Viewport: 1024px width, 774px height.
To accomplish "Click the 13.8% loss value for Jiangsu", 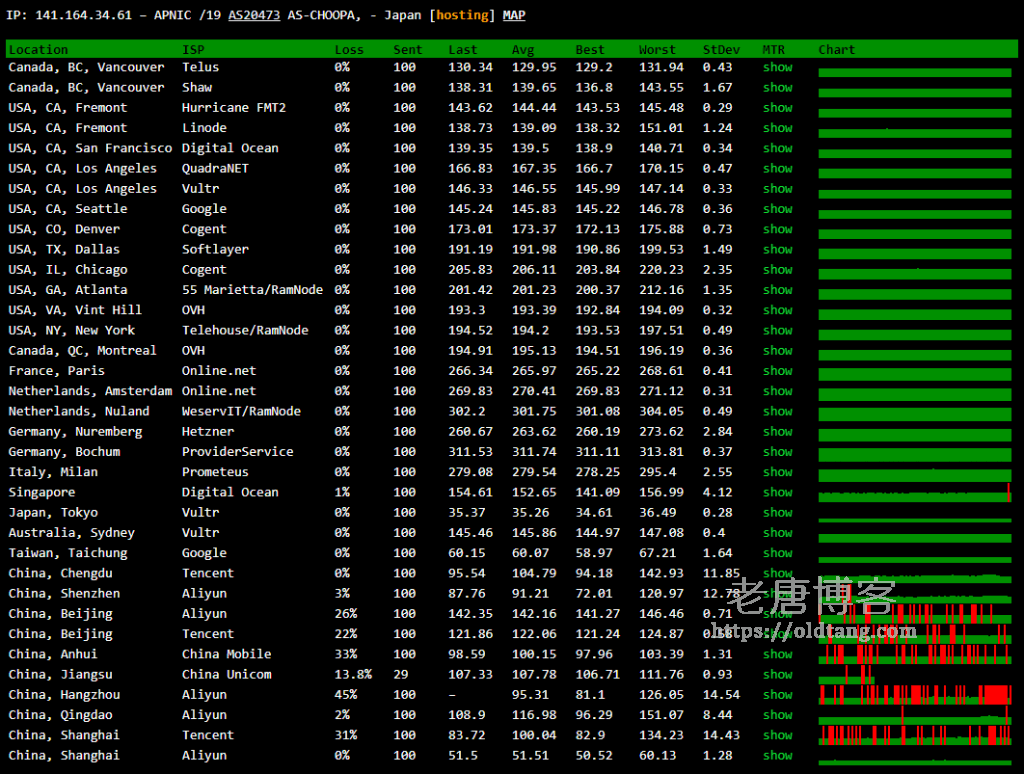I will click(x=353, y=675).
